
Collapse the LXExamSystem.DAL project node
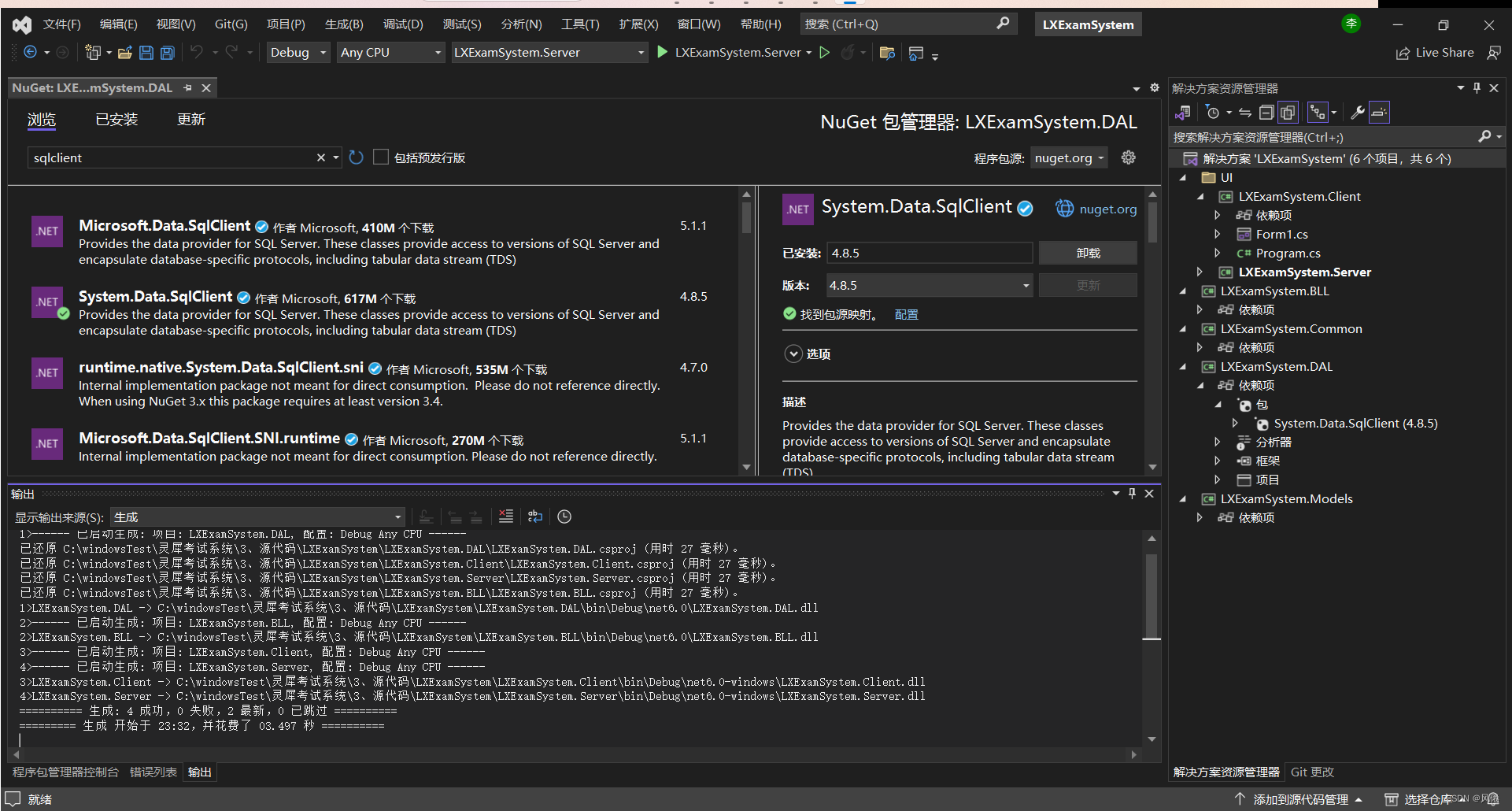click(x=1182, y=367)
